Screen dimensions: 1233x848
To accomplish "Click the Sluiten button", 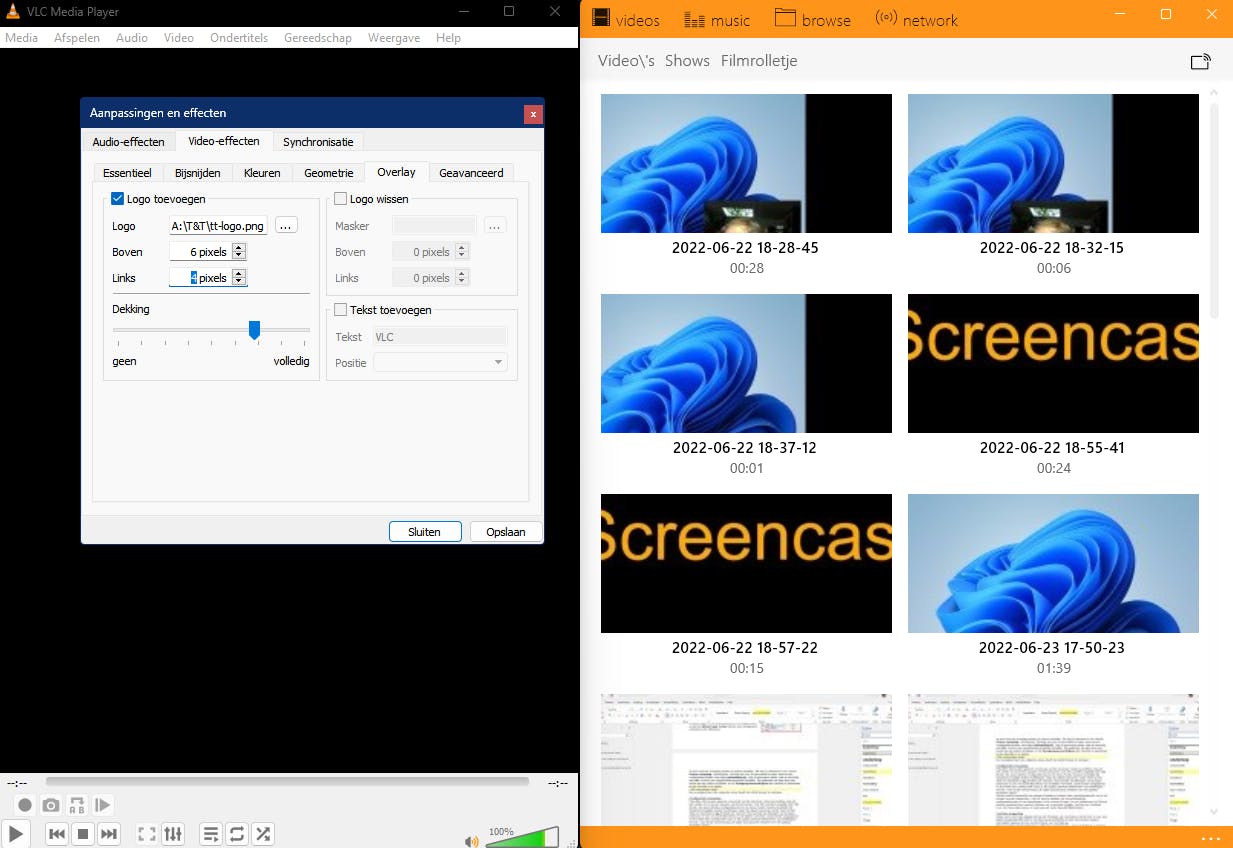I will (x=424, y=532).
